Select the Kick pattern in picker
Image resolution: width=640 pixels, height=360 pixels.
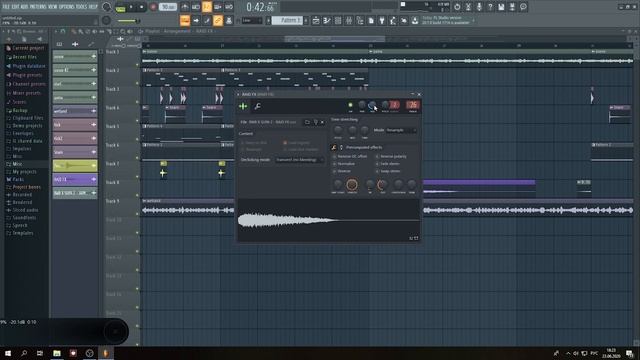75,124
